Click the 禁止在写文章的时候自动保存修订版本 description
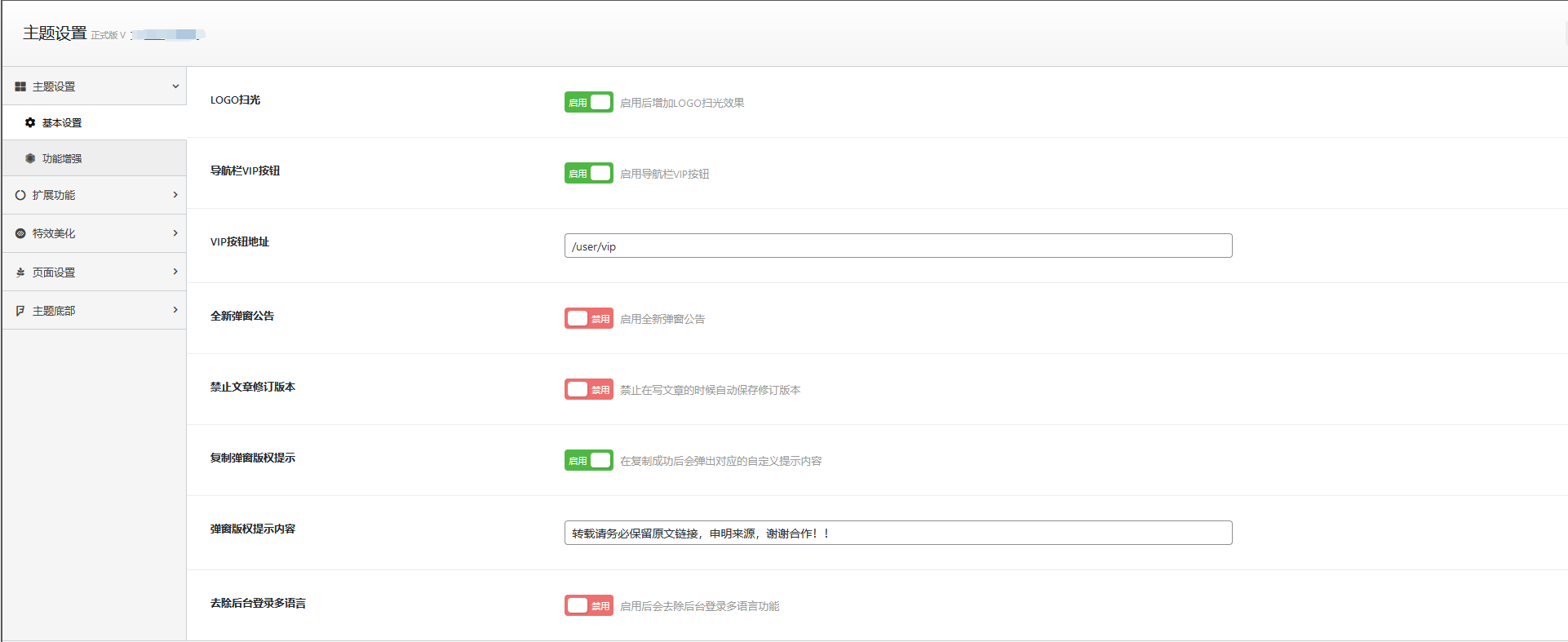This screenshot has height=642, width=1568. pyautogui.click(x=710, y=390)
